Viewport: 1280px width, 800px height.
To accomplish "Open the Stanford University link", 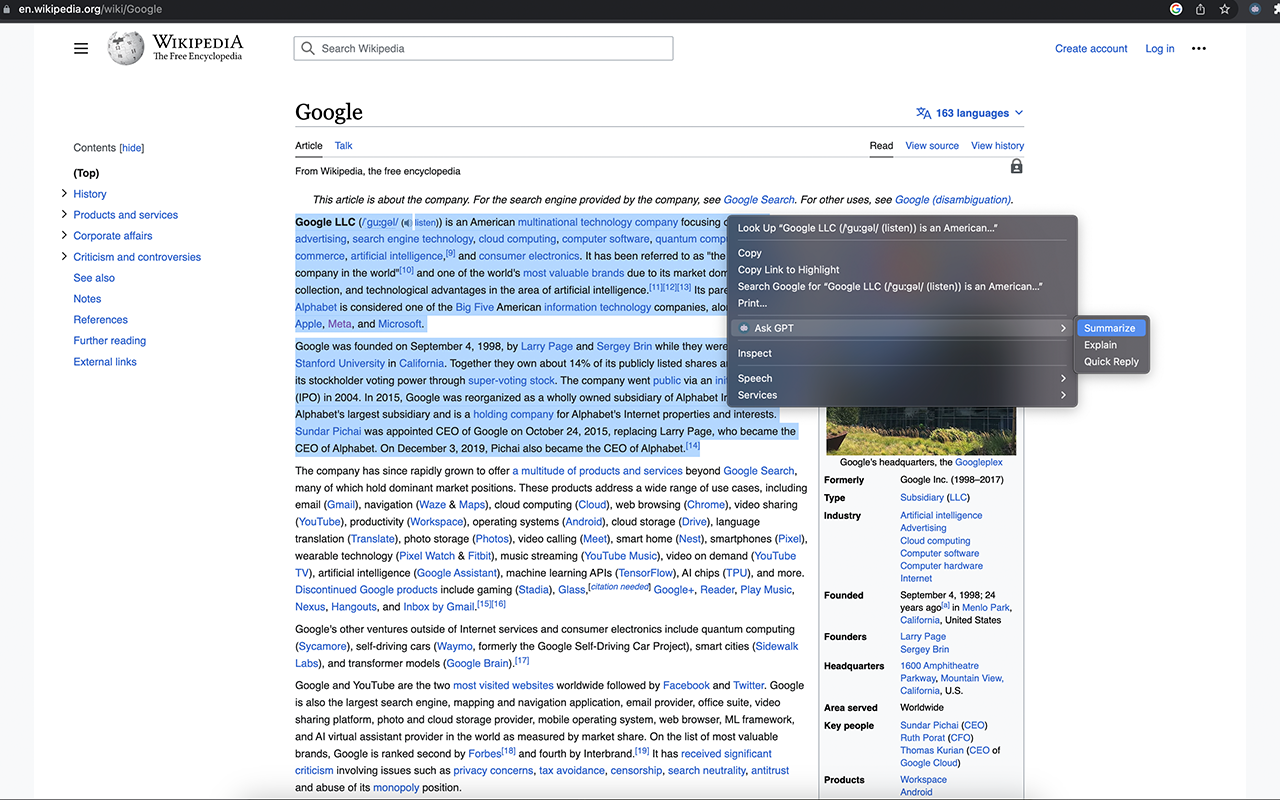I will tap(340, 363).
